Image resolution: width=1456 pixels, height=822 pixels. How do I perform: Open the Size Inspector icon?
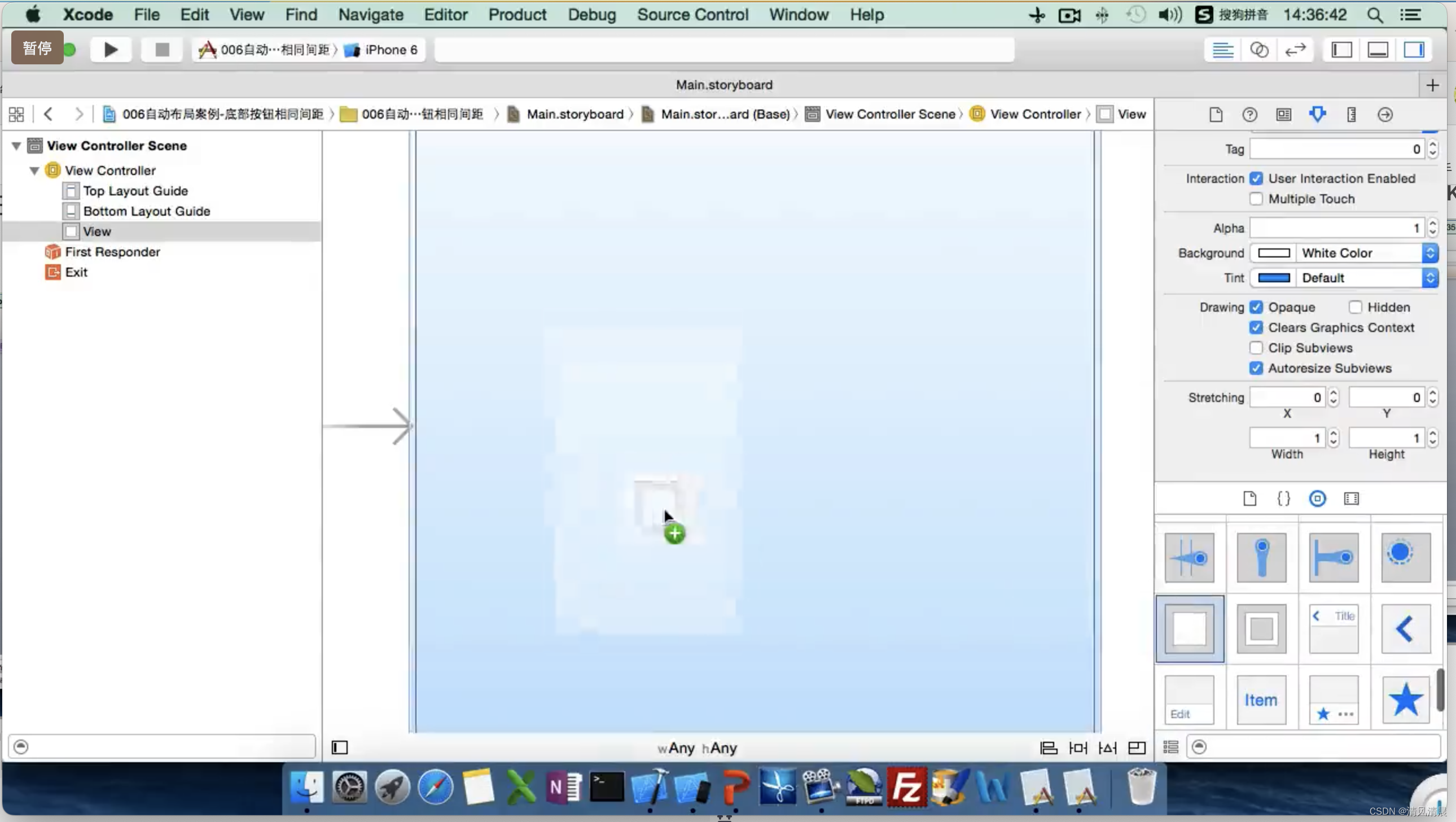click(1351, 114)
